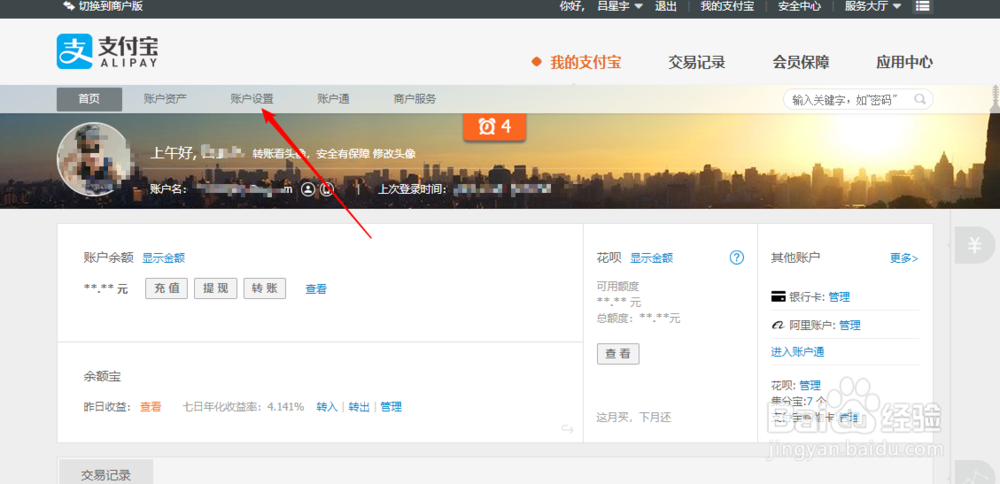Click 管理 next to 花呗 in 其他账户
Screen dimensions: 1000x484
(810, 385)
